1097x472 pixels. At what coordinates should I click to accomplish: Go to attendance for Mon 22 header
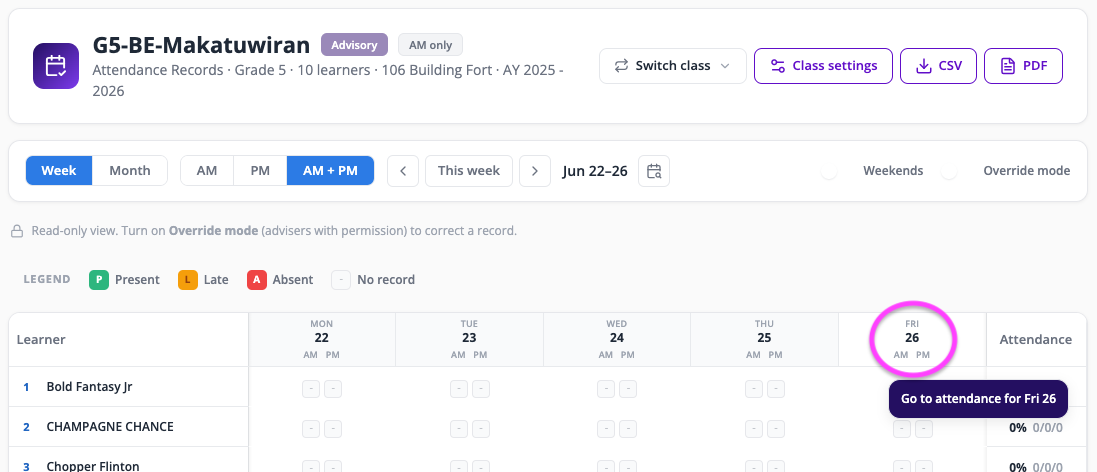(x=322, y=339)
